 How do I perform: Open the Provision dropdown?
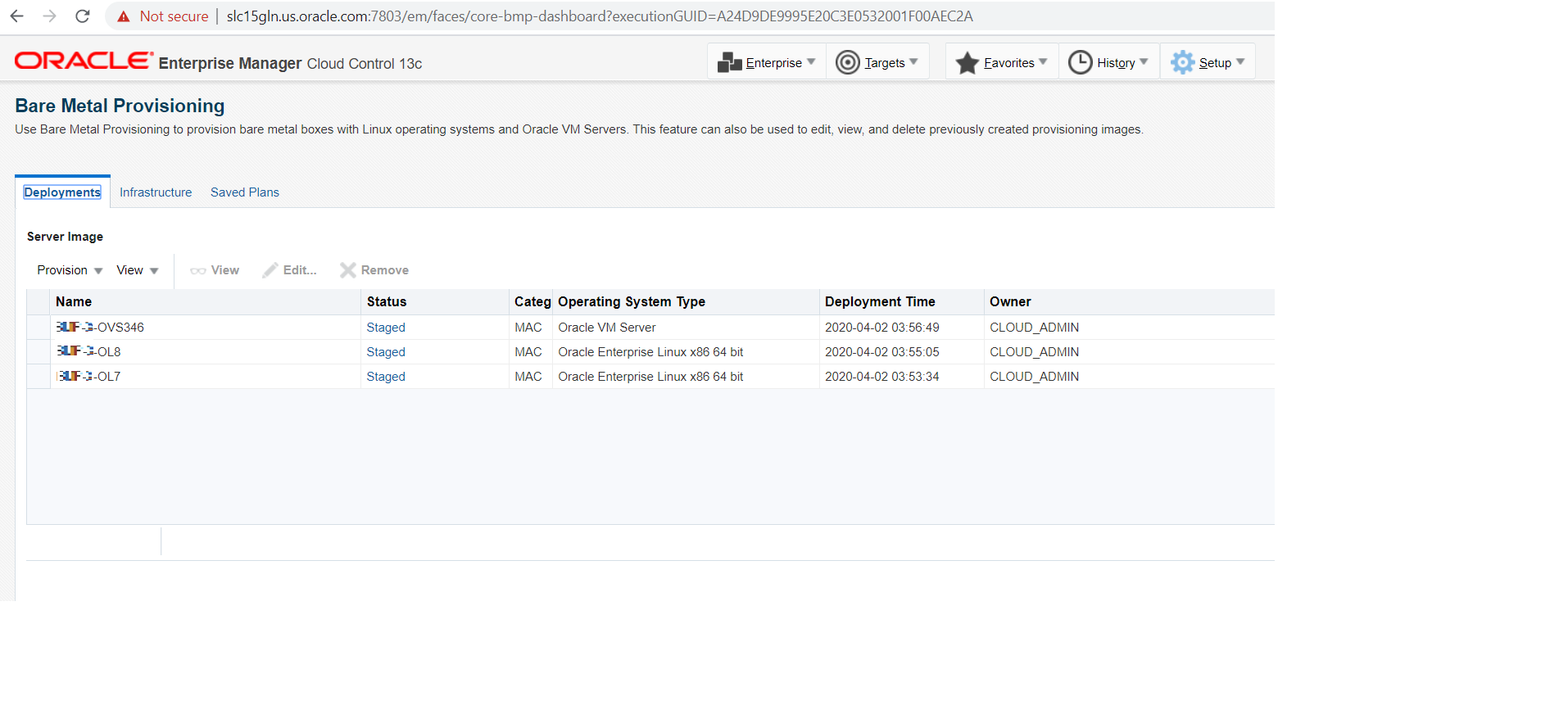tap(70, 270)
